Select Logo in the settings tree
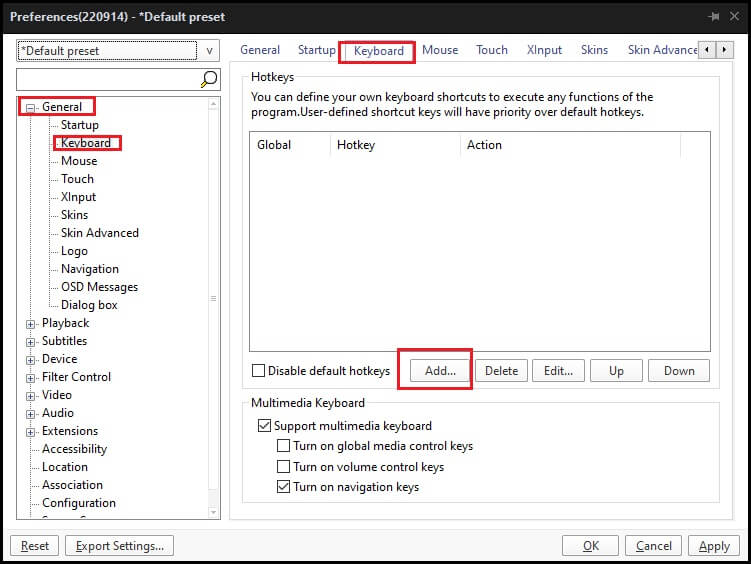 pos(74,251)
